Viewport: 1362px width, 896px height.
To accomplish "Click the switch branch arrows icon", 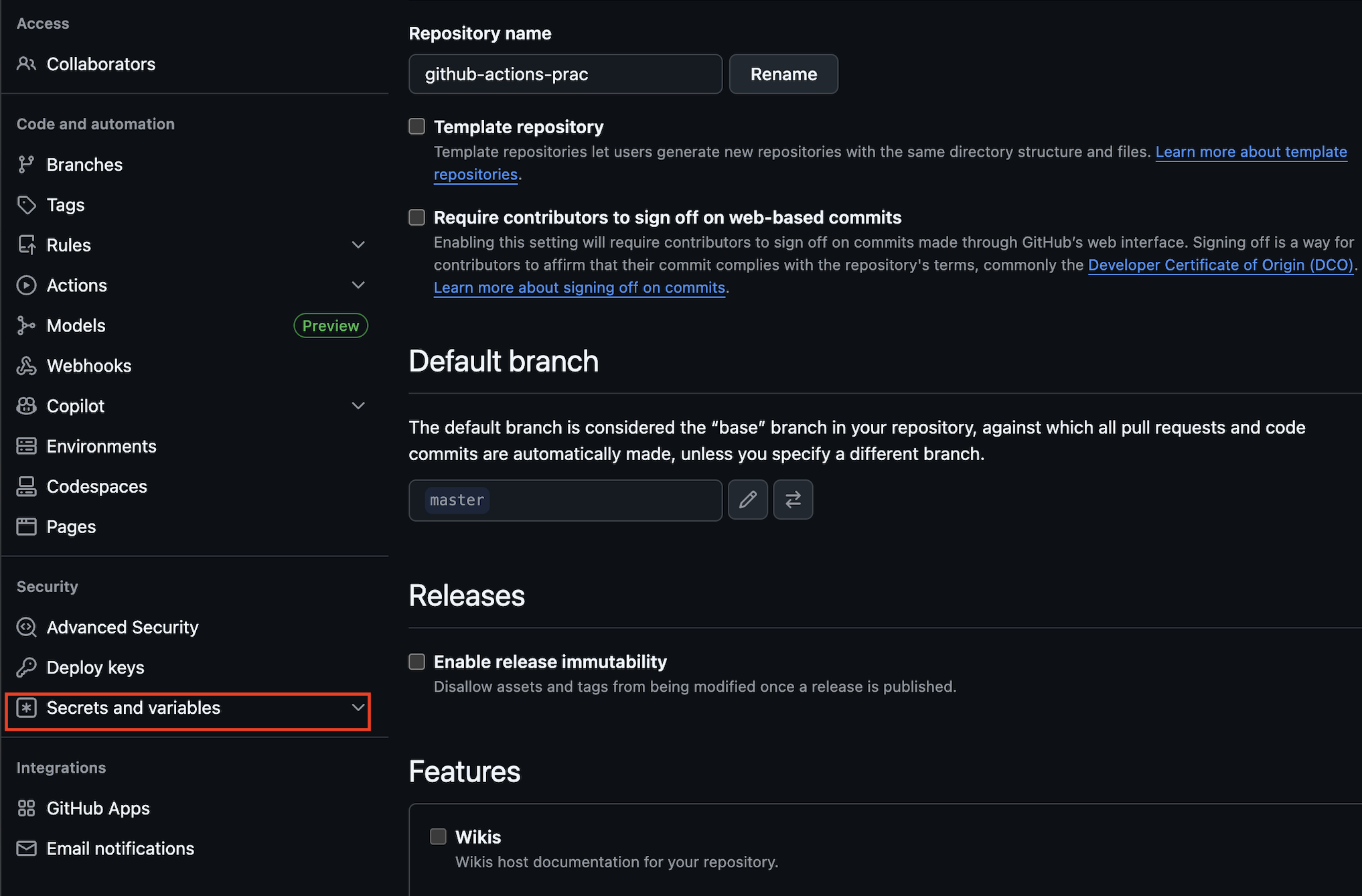I will pyautogui.click(x=793, y=500).
